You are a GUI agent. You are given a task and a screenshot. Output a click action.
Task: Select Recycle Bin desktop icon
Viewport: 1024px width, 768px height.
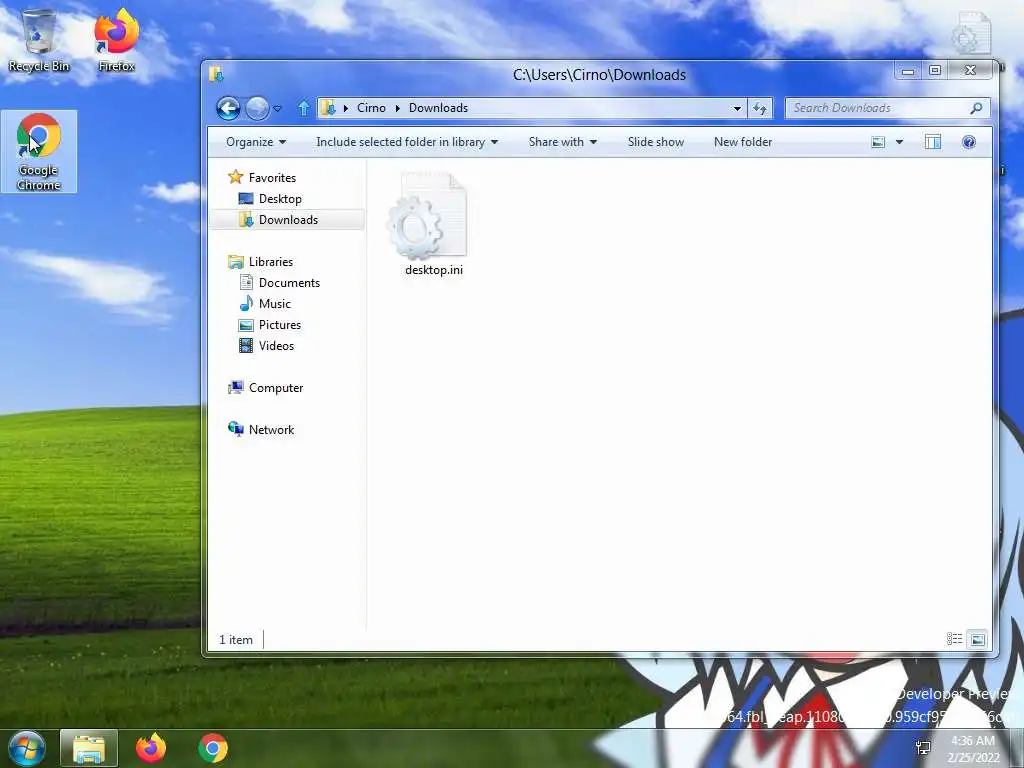39,40
